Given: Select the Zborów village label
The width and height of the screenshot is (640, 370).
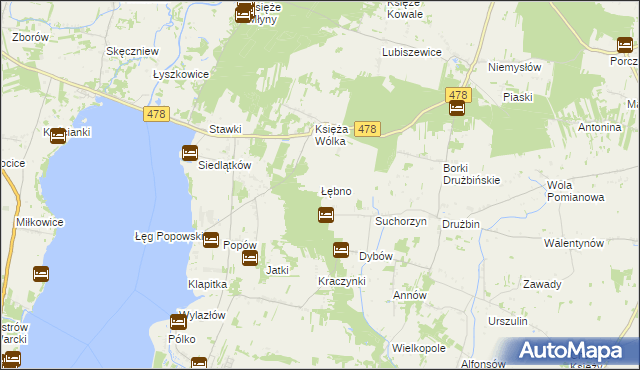Looking at the screenshot, I should pyautogui.click(x=30, y=37).
